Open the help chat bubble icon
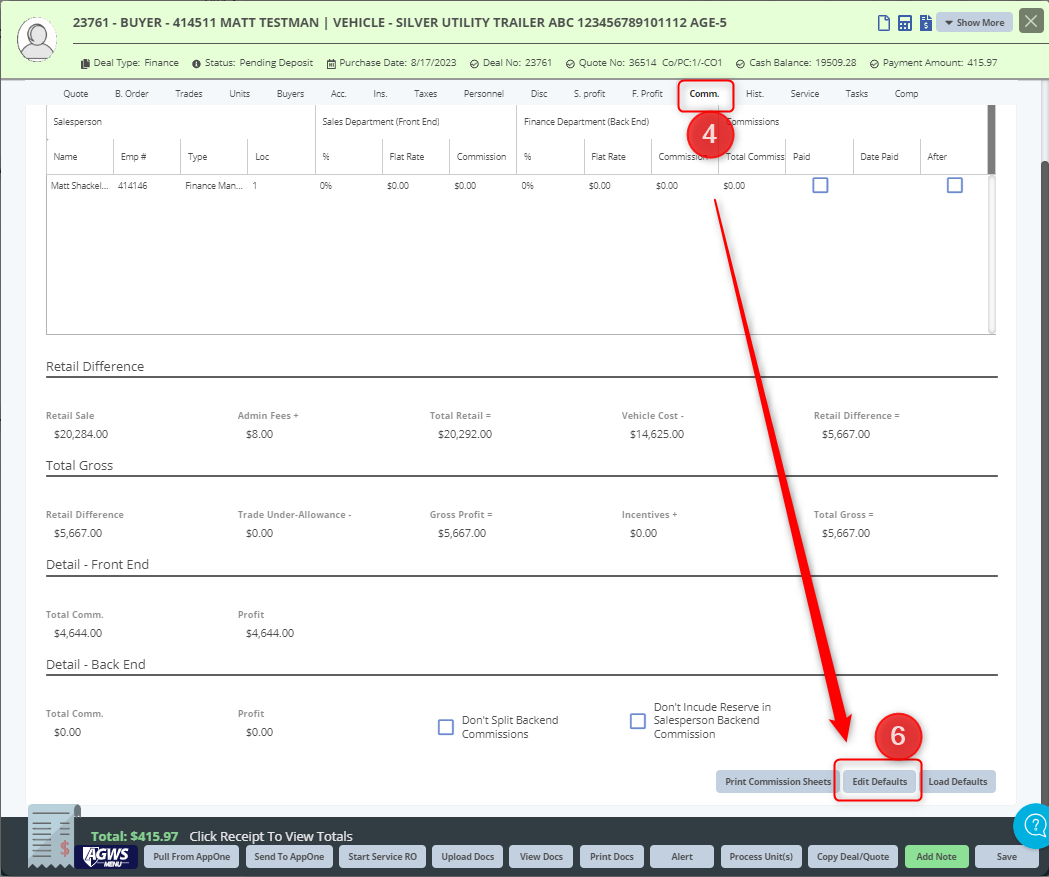The height and width of the screenshot is (877, 1049). (x=1033, y=825)
